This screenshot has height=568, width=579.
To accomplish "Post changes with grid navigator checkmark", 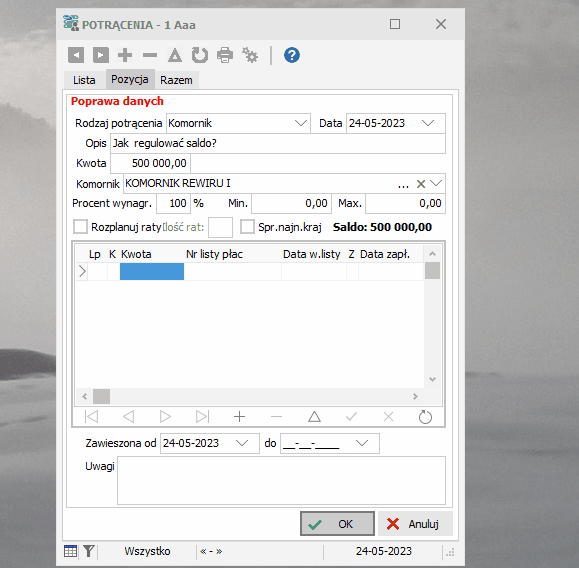I will point(351,417).
